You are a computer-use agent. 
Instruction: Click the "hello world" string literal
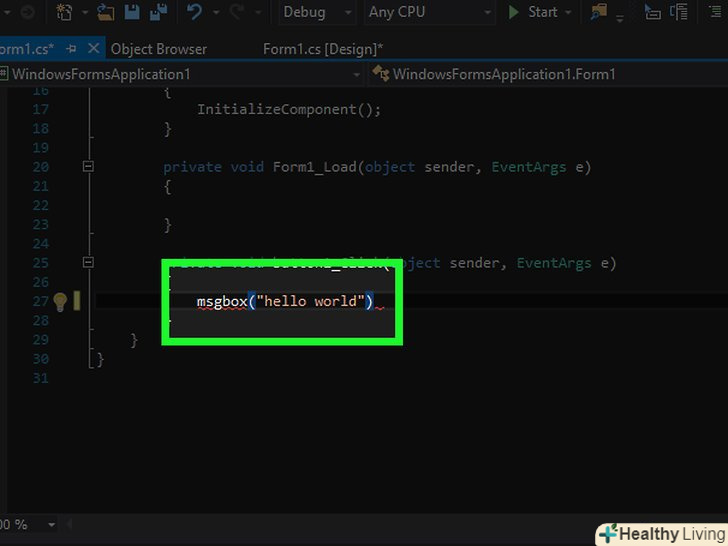310,301
